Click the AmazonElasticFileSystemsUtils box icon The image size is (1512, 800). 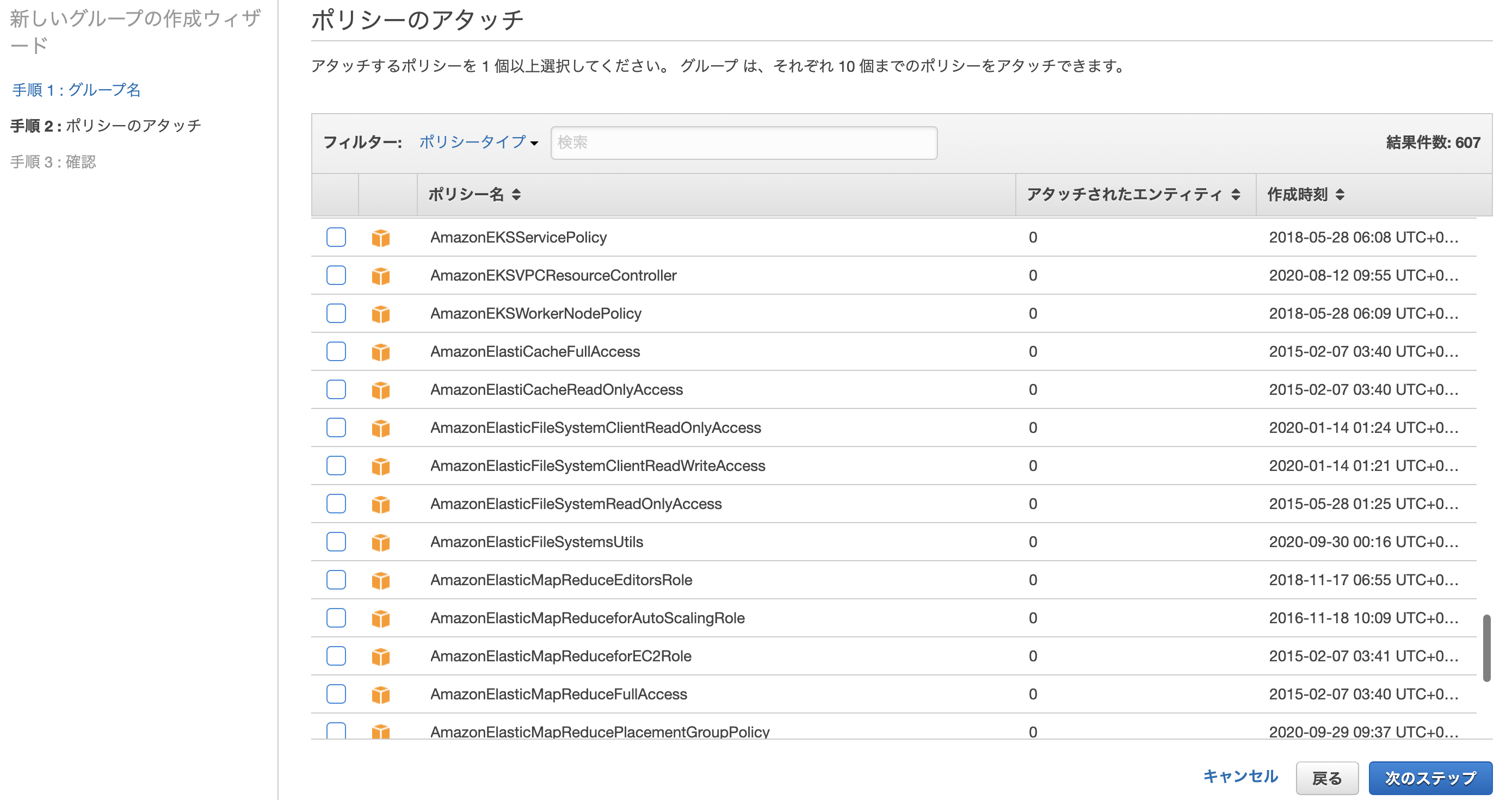tap(380, 542)
